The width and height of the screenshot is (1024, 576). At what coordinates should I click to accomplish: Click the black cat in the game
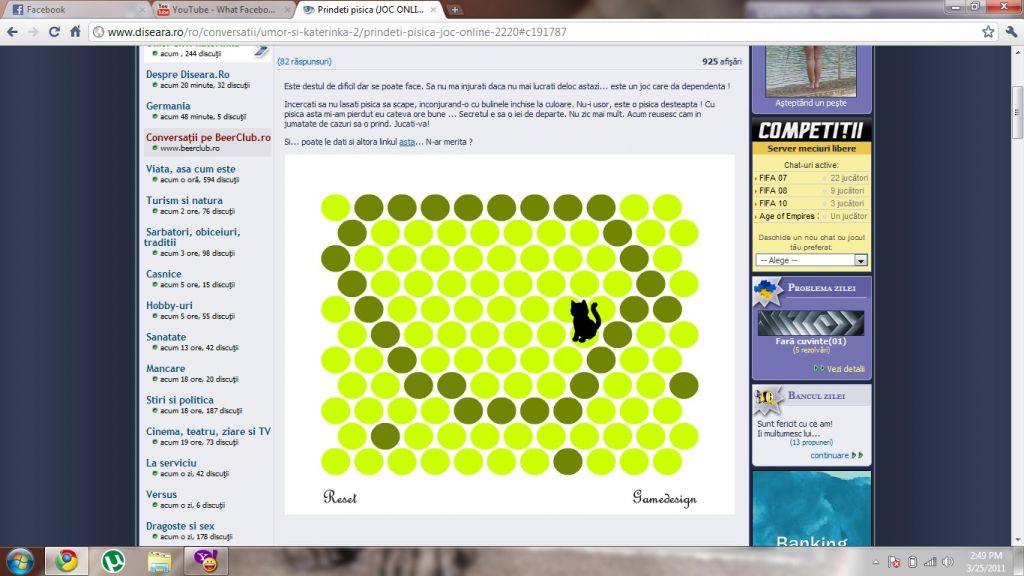tap(584, 321)
